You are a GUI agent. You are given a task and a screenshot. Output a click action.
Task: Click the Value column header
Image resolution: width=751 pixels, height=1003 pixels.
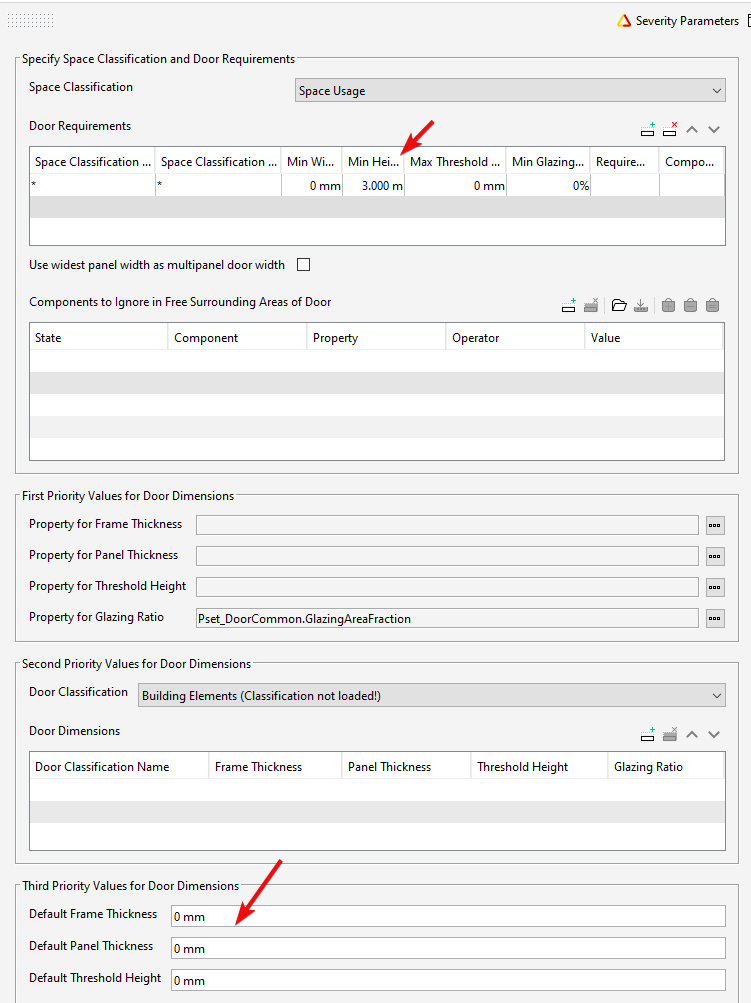[654, 338]
